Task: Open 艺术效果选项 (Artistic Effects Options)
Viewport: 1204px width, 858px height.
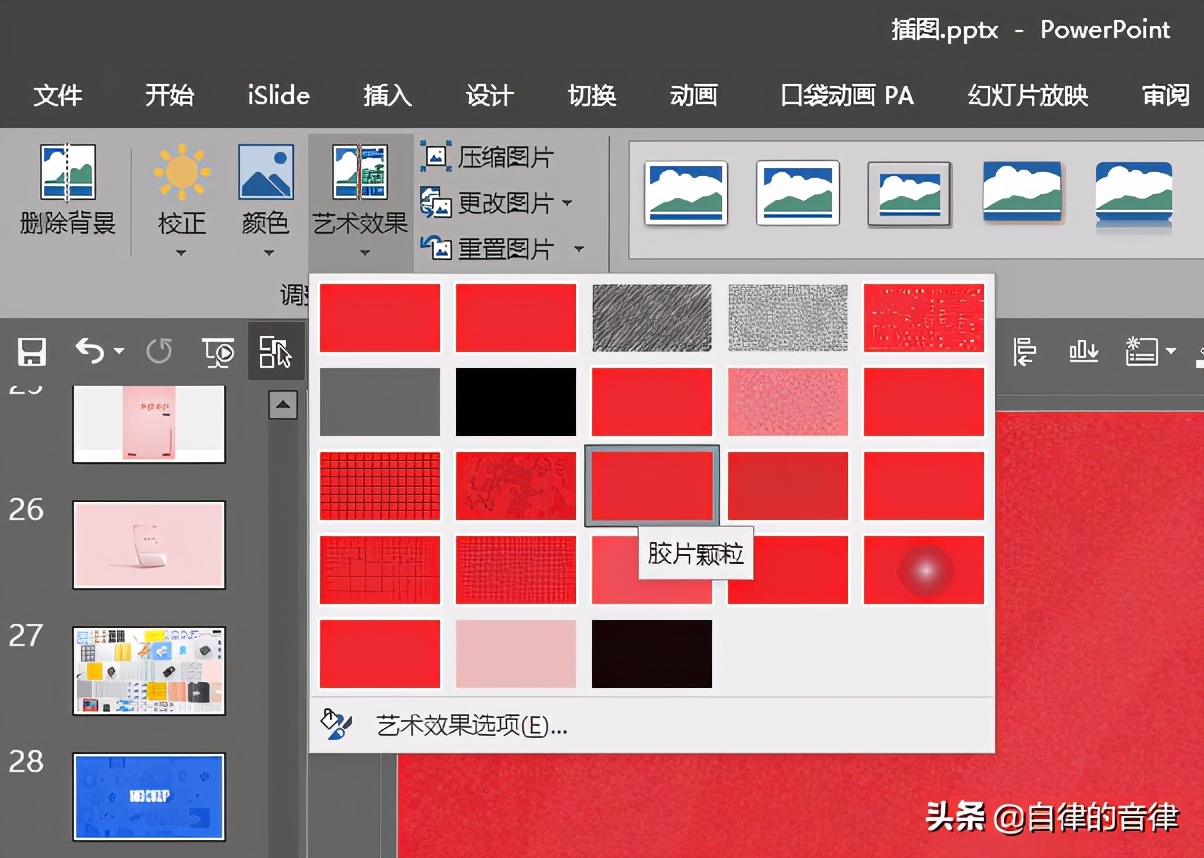Action: [x=471, y=726]
